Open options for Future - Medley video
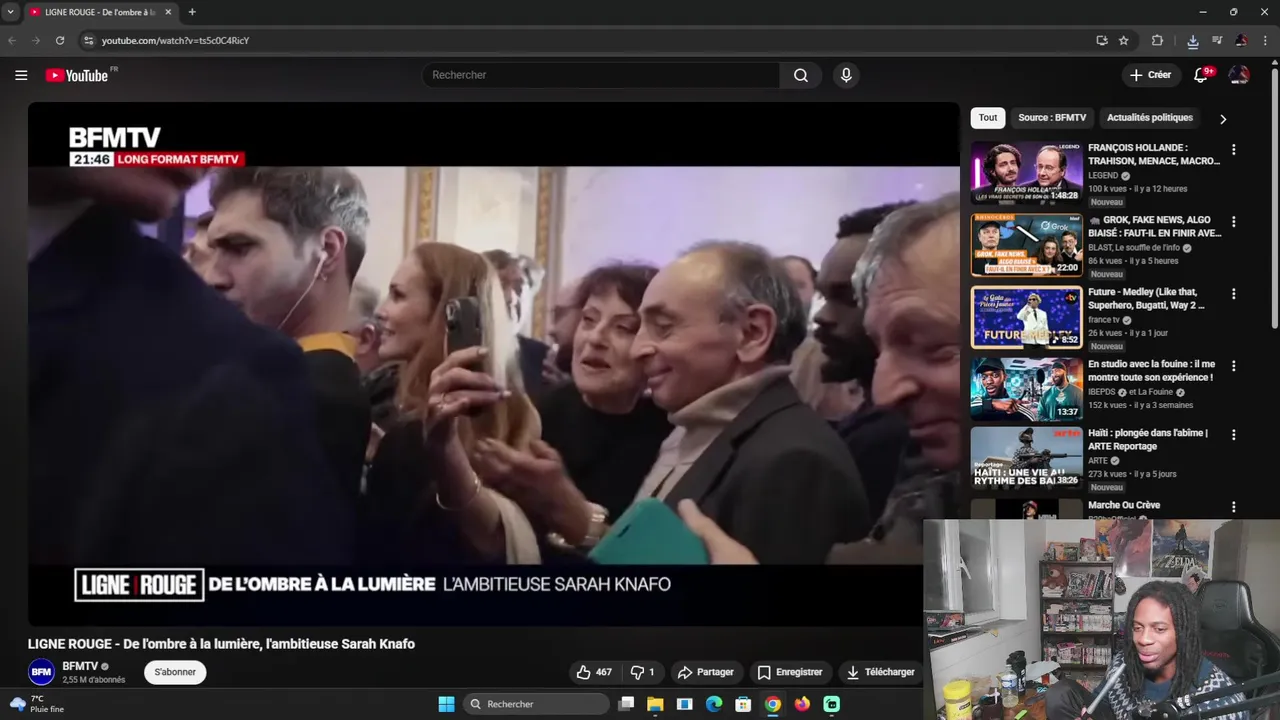This screenshot has height=720, width=1280. tap(1233, 294)
